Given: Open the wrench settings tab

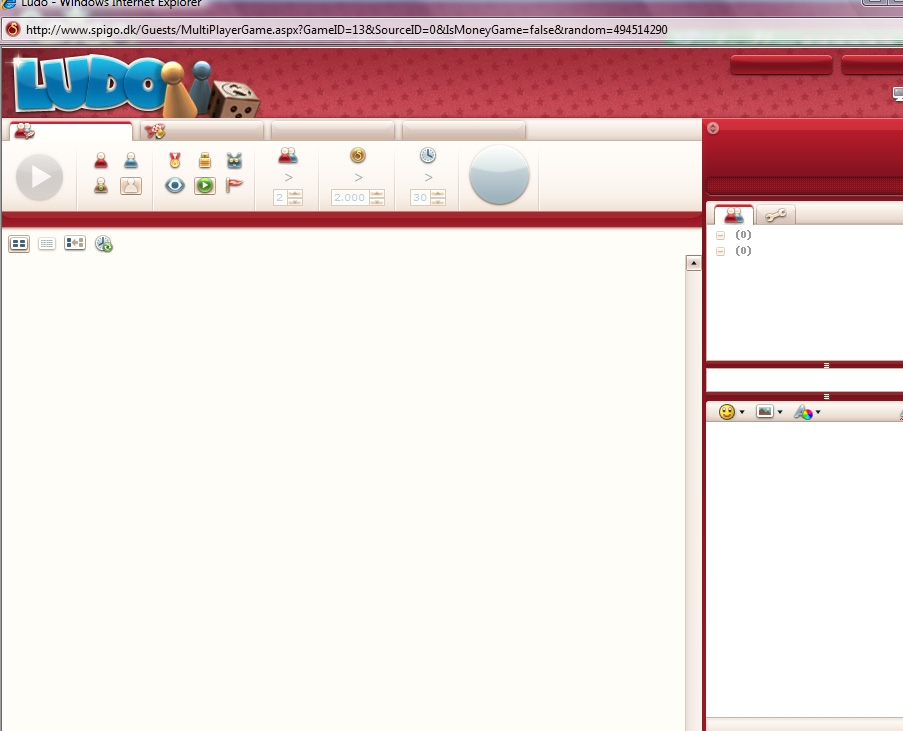Looking at the screenshot, I should coord(775,215).
